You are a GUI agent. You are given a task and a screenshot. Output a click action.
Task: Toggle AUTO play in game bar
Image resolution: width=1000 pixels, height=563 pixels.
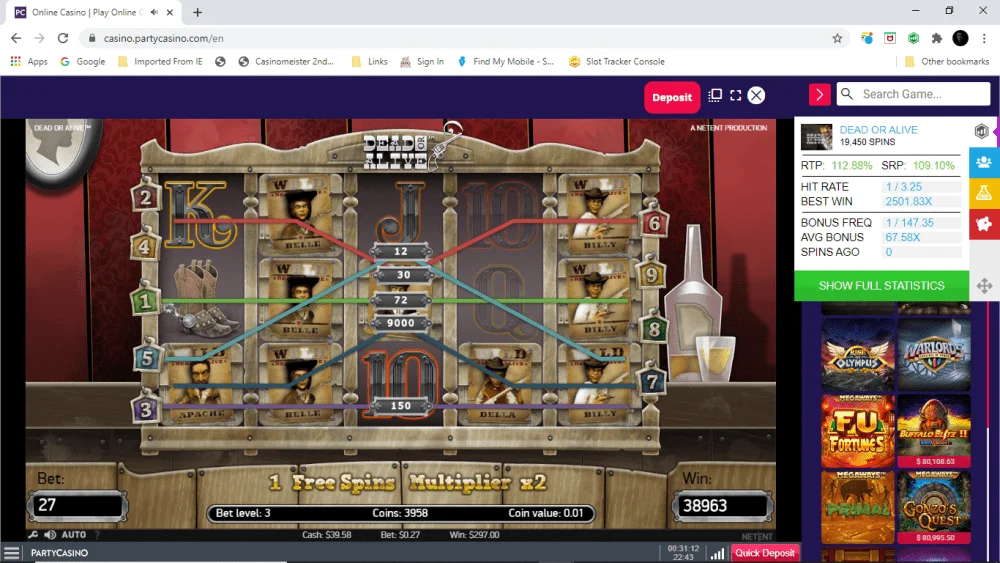(73, 534)
